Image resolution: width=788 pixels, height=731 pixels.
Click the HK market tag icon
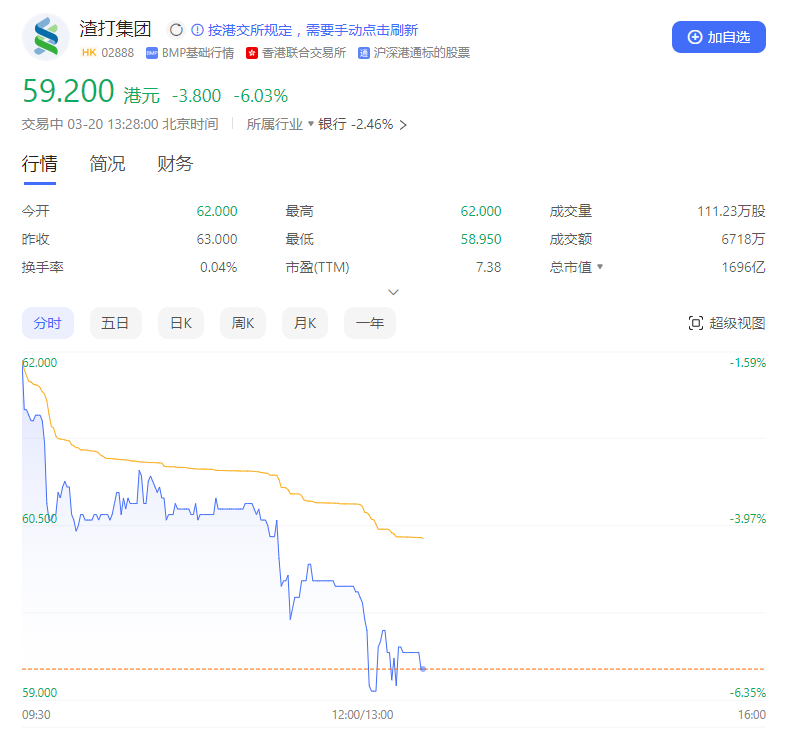89,53
